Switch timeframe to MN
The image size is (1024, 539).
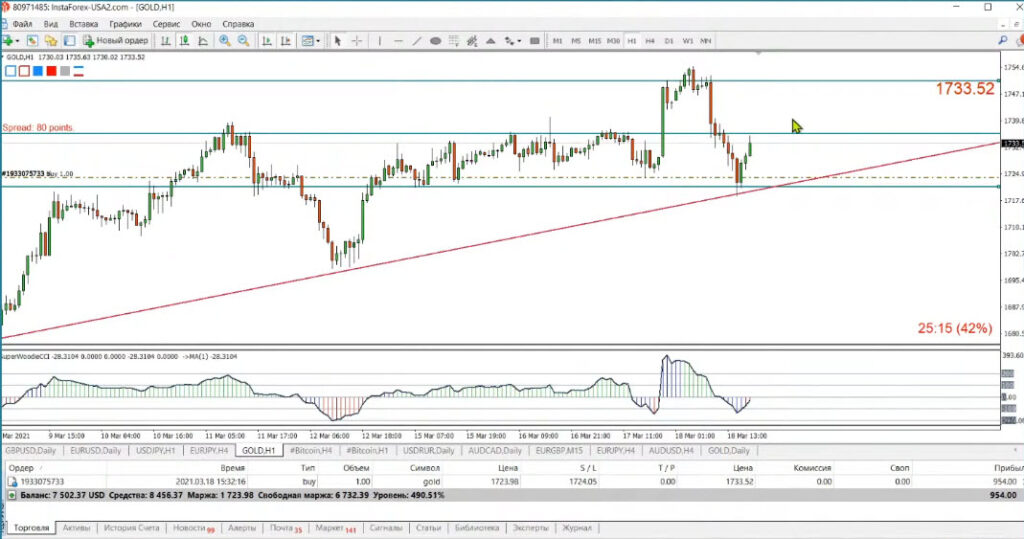(706, 41)
